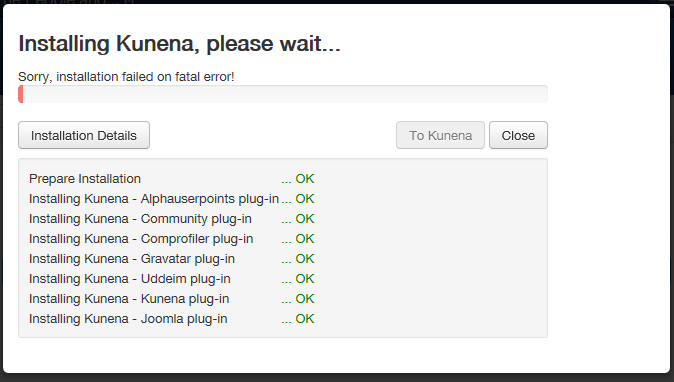Click the 'installation failed on fatal error' message
This screenshot has width=674, height=382.
click(126, 77)
